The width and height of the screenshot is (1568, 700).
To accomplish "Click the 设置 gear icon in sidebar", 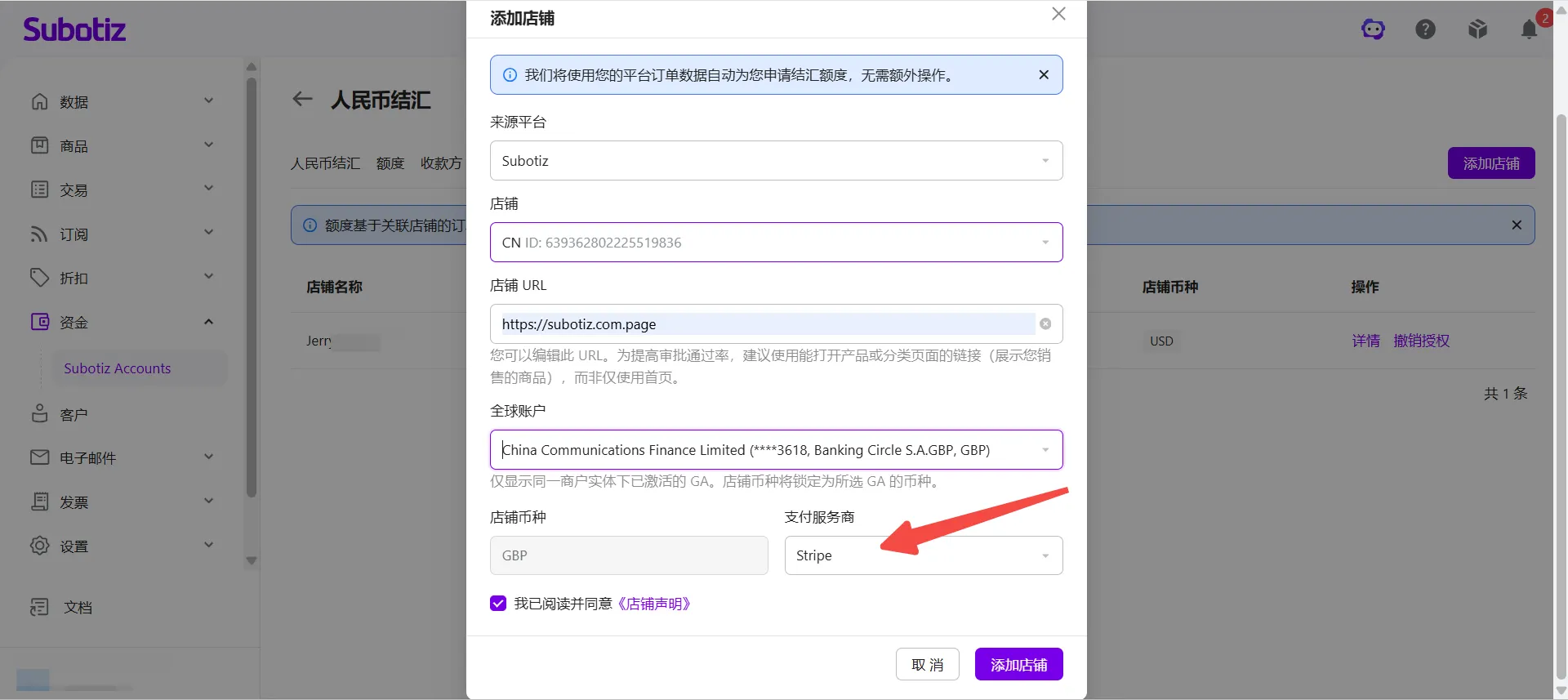I will coord(39,546).
